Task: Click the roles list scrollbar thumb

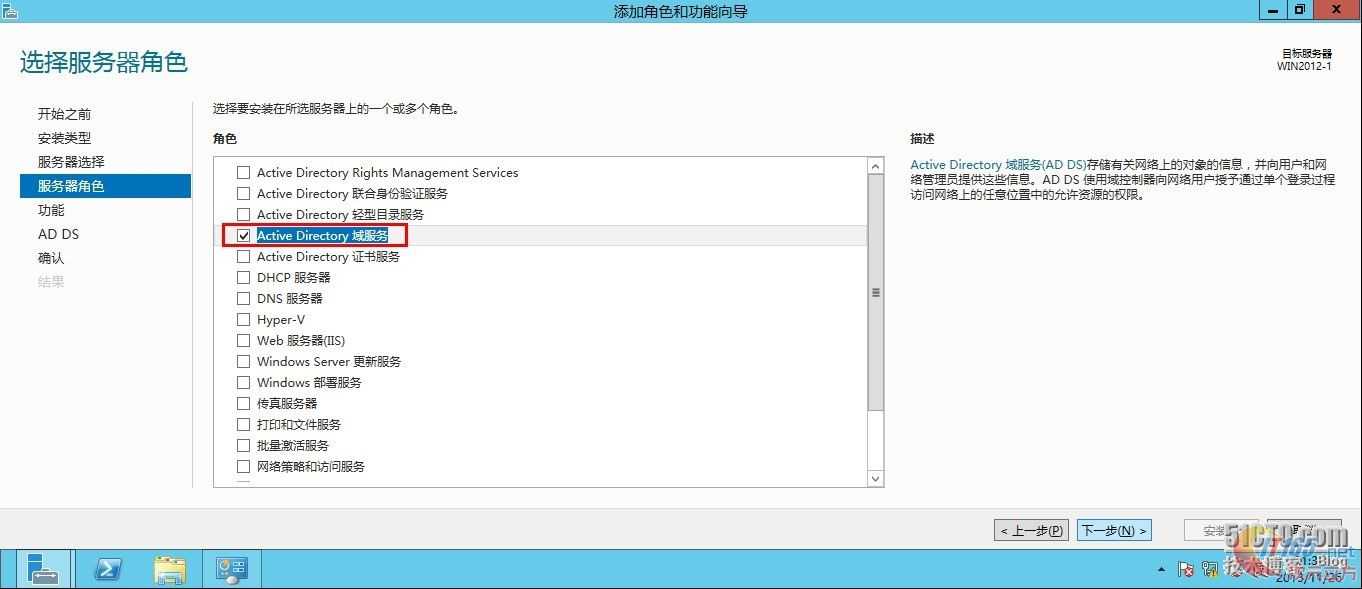Action: pyautogui.click(x=876, y=292)
